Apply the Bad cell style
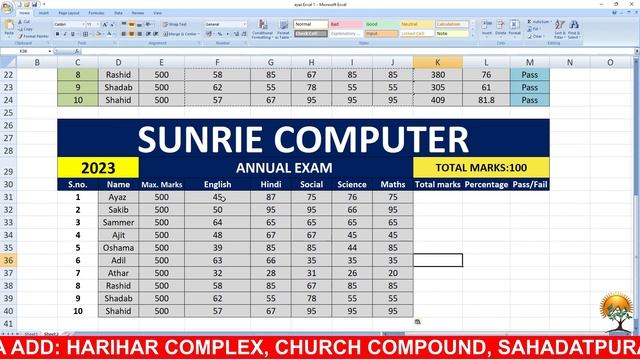This screenshot has height=360, width=640. point(346,24)
